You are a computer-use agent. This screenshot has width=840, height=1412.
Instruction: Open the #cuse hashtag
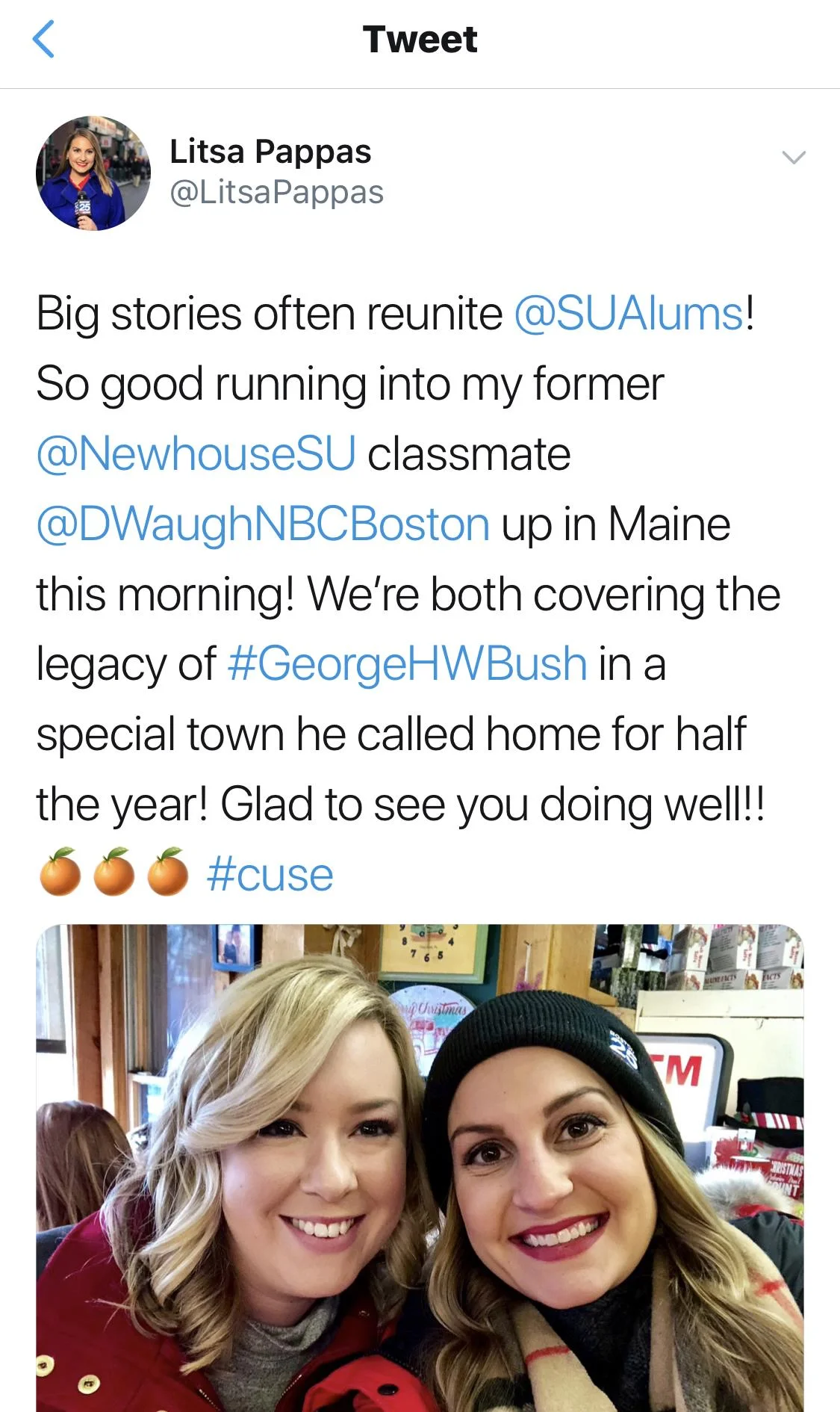(x=270, y=875)
